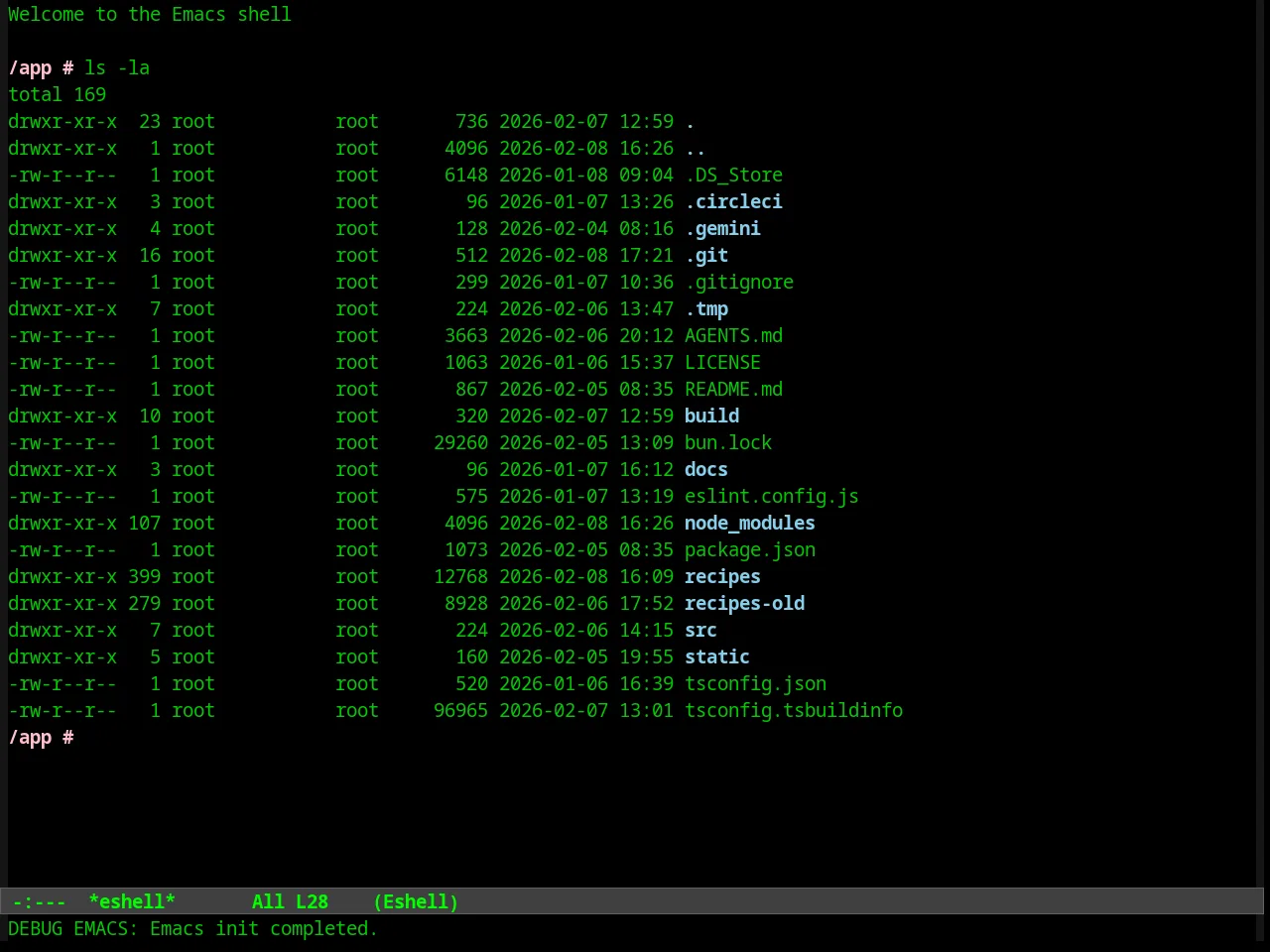Click the link count 399 in recipes row
Image resolution: width=1270 pixels, height=952 pixels.
click(x=144, y=576)
